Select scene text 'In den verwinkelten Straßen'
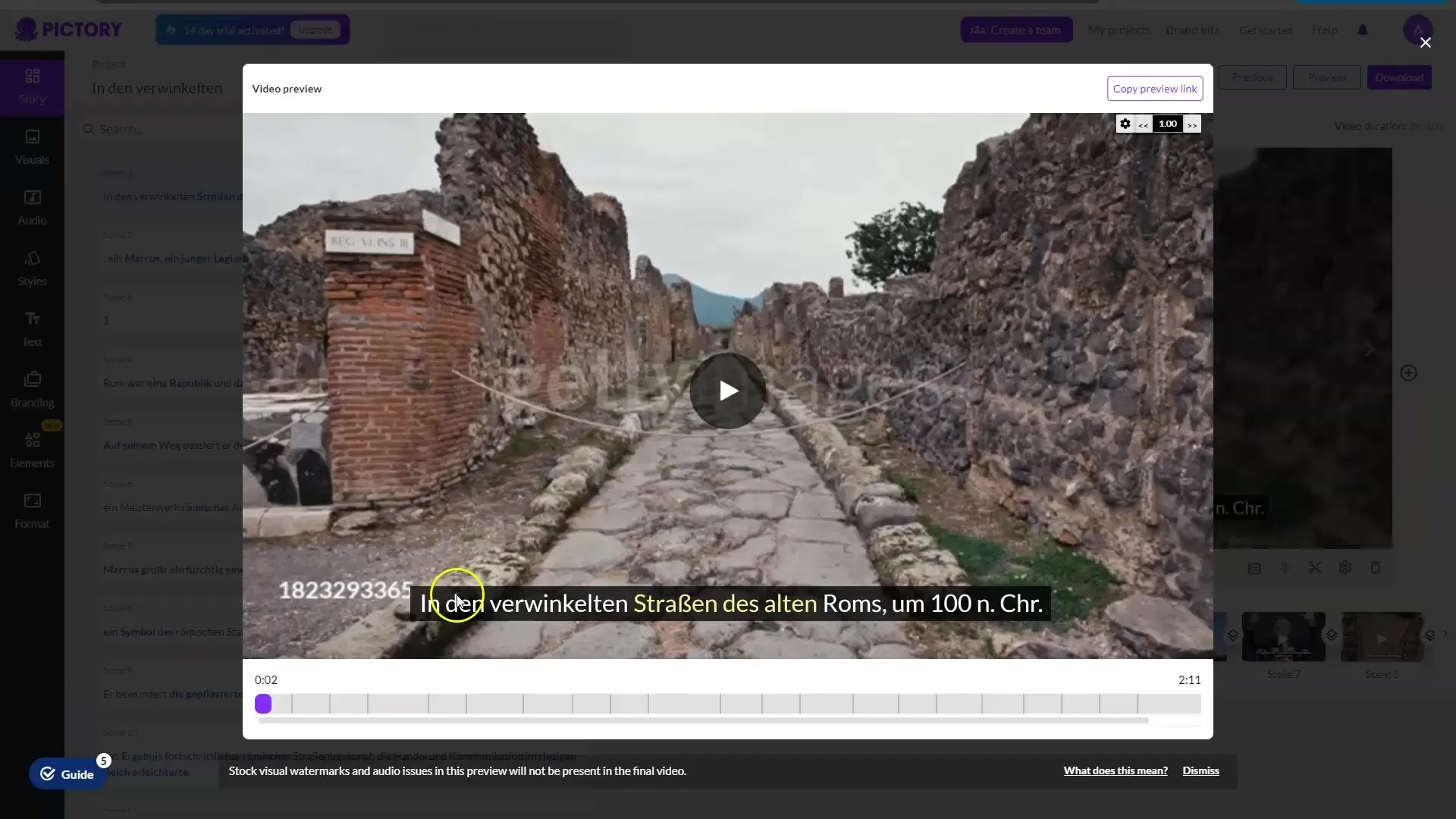This screenshot has width=1456, height=819. click(x=173, y=196)
